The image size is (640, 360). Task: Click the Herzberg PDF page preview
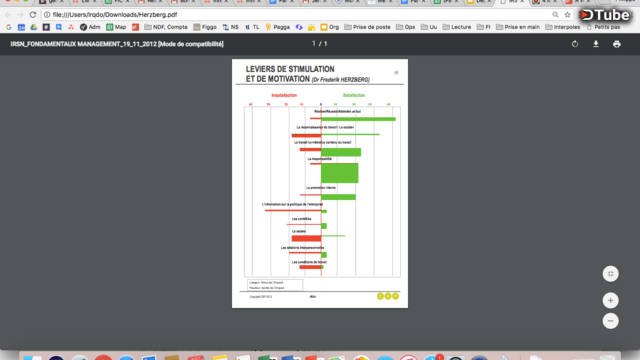(x=320, y=184)
